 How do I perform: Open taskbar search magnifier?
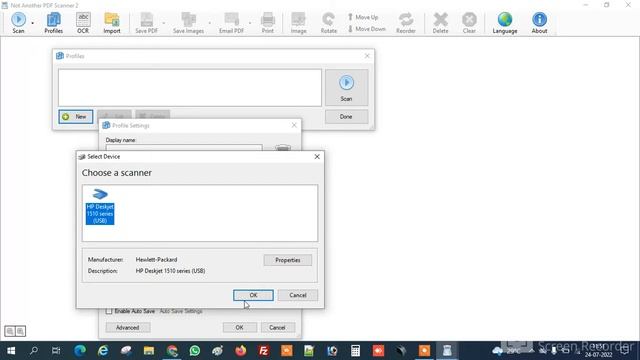tap(34, 351)
